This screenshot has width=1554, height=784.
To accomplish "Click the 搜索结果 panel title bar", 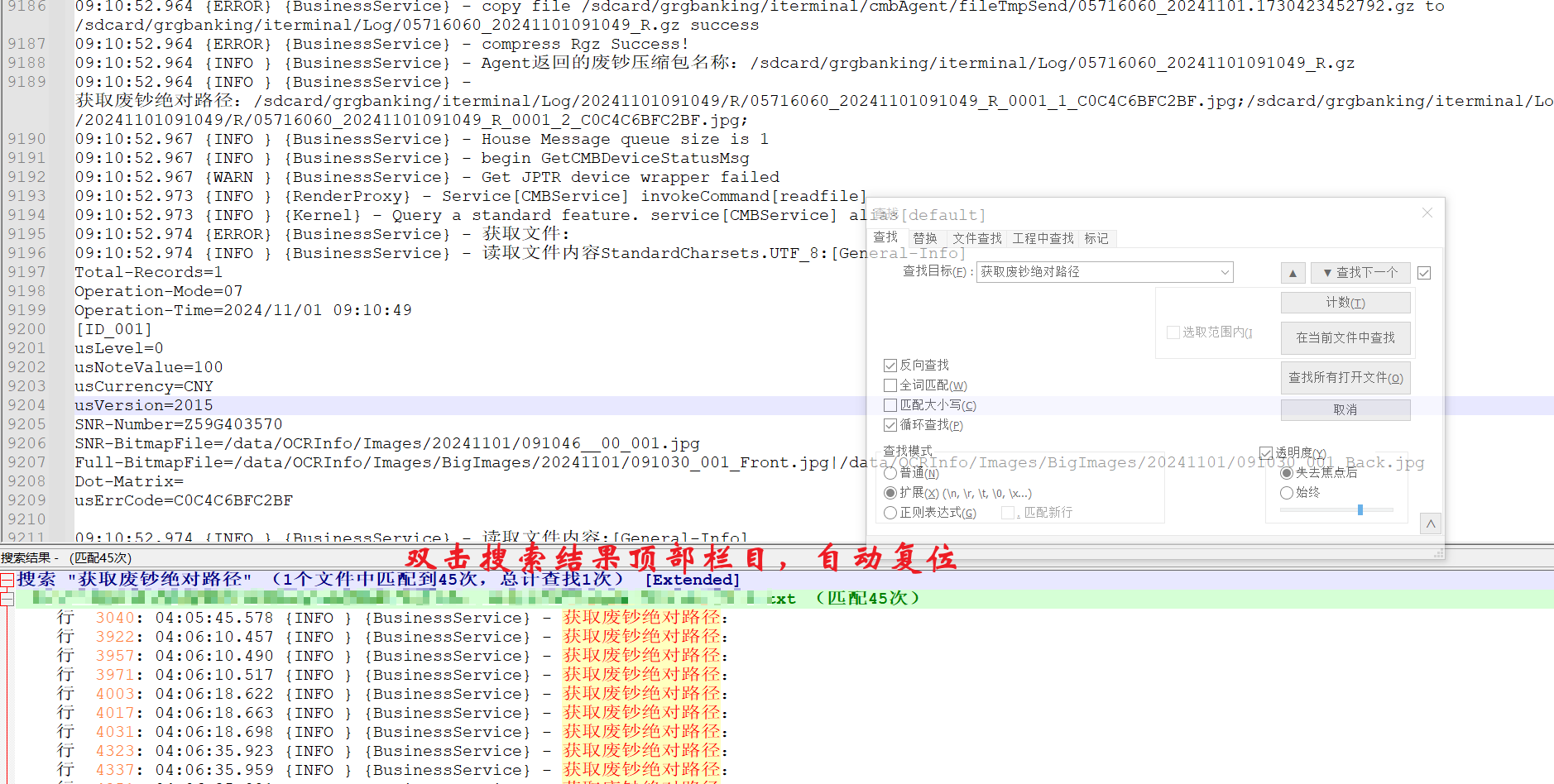I will [x=777, y=557].
